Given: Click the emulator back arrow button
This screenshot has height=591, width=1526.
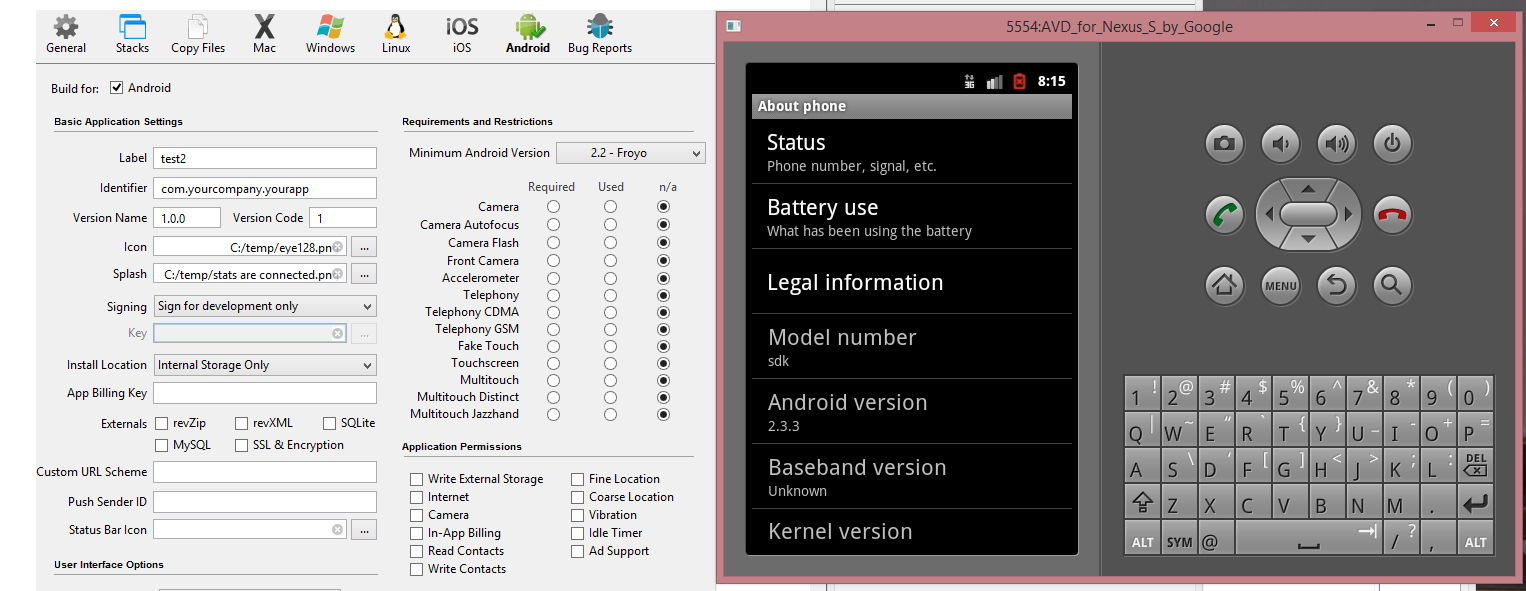Looking at the screenshot, I should click(x=1336, y=286).
